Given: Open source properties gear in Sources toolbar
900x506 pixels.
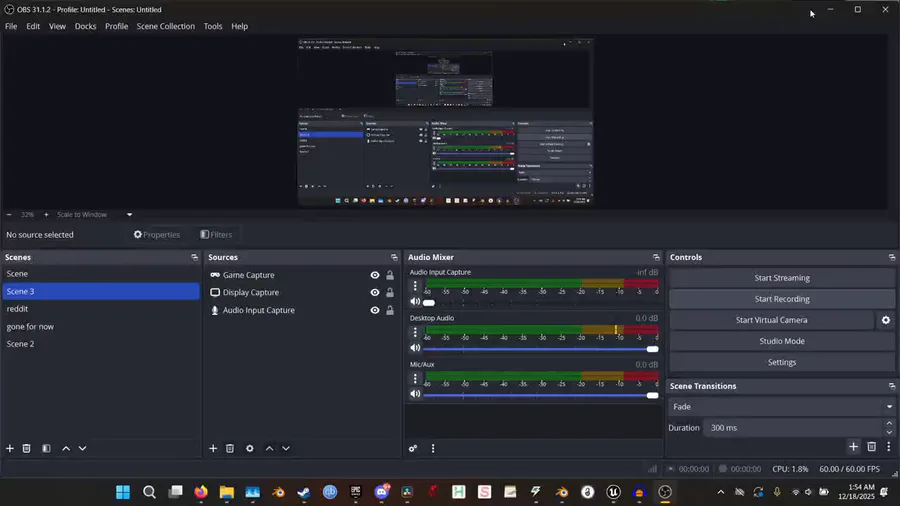Looking at the screenshot, I should click(250, 448).
